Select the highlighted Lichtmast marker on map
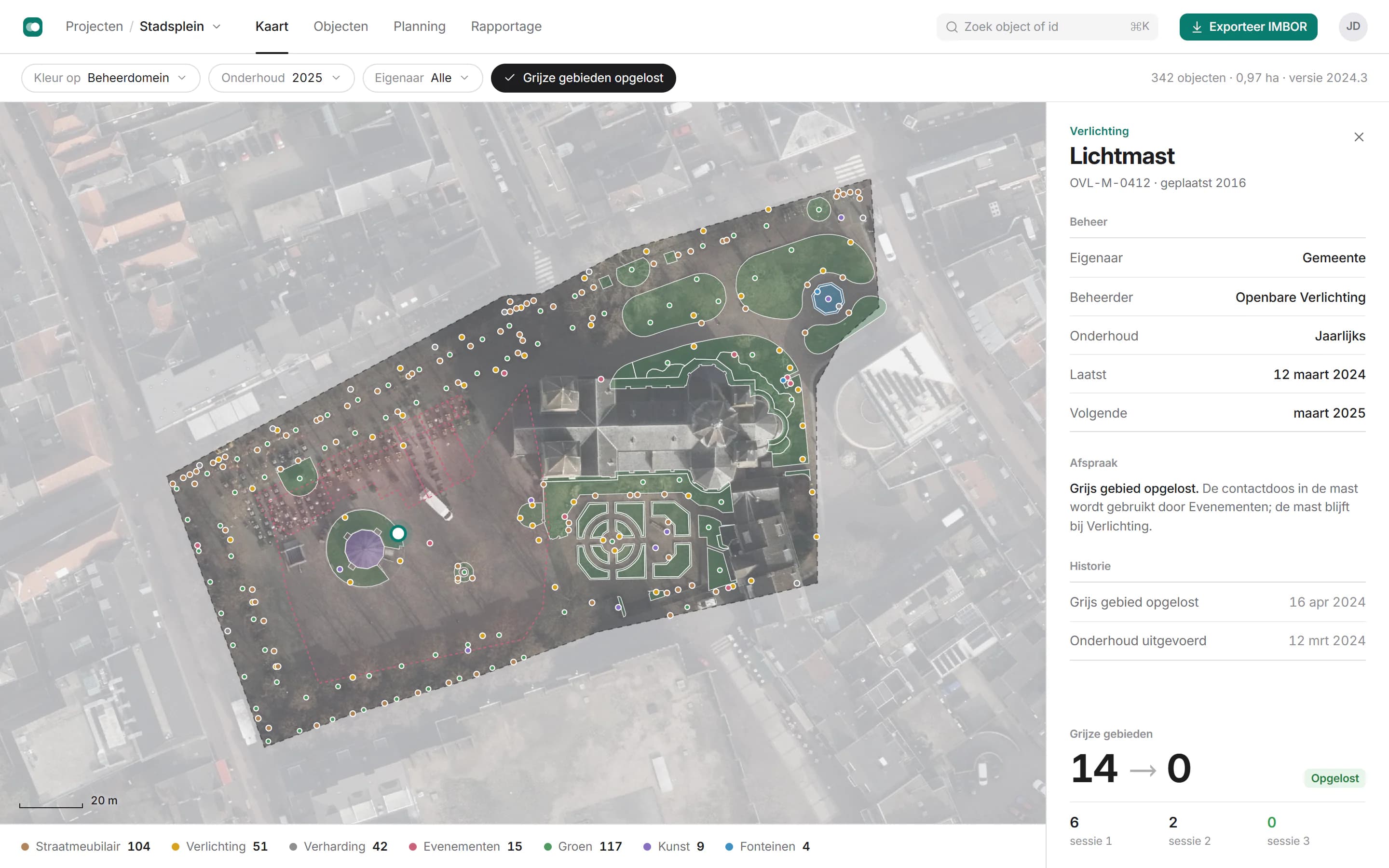The height and width of the screenshot is (868, 1389). (x=398, y=533)
